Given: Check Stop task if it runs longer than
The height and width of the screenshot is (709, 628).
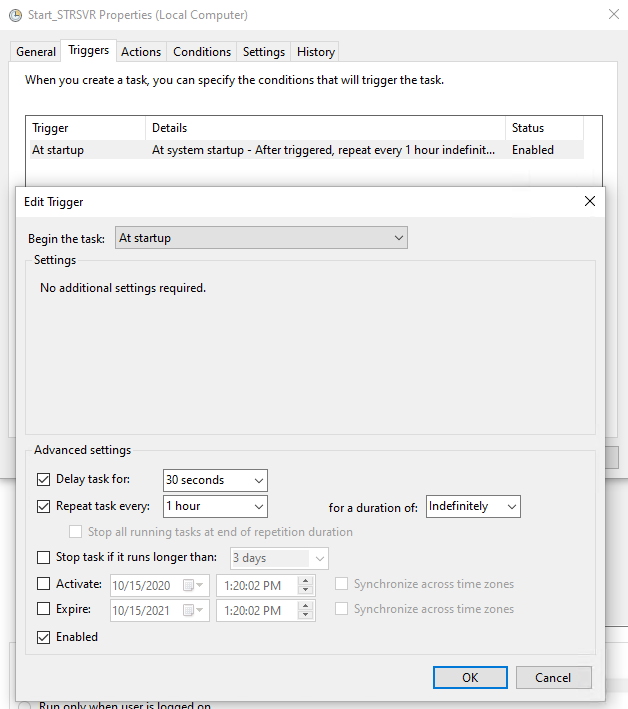Looking at the screenshot, I should (43, 557).
